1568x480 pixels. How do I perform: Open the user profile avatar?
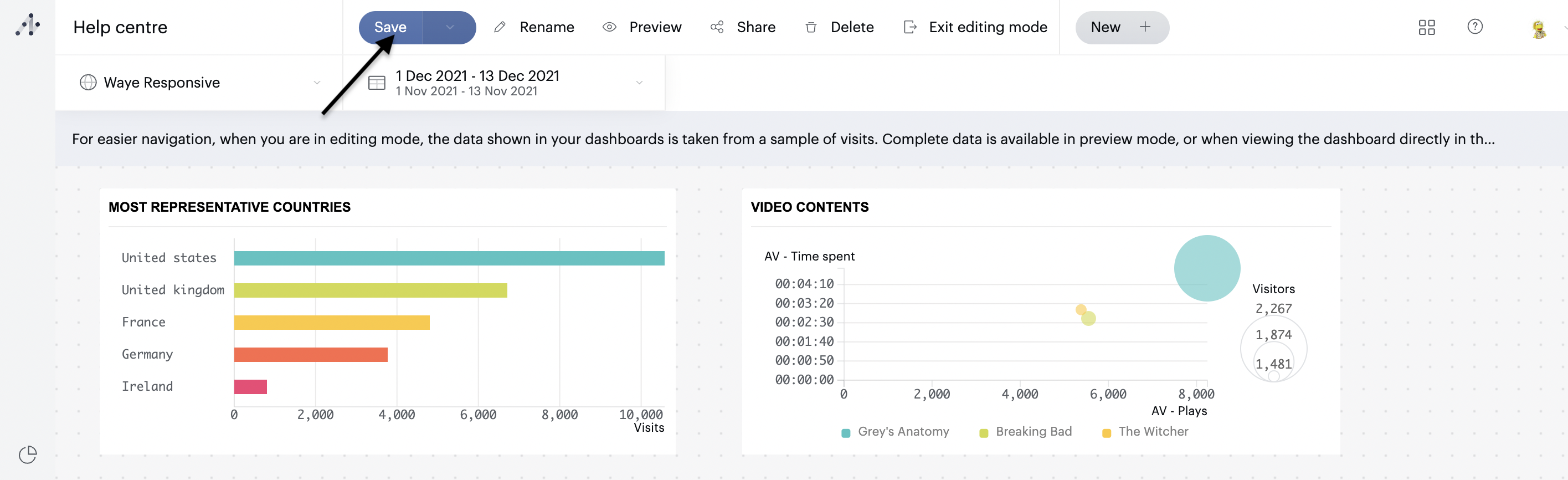[1538, 29]
